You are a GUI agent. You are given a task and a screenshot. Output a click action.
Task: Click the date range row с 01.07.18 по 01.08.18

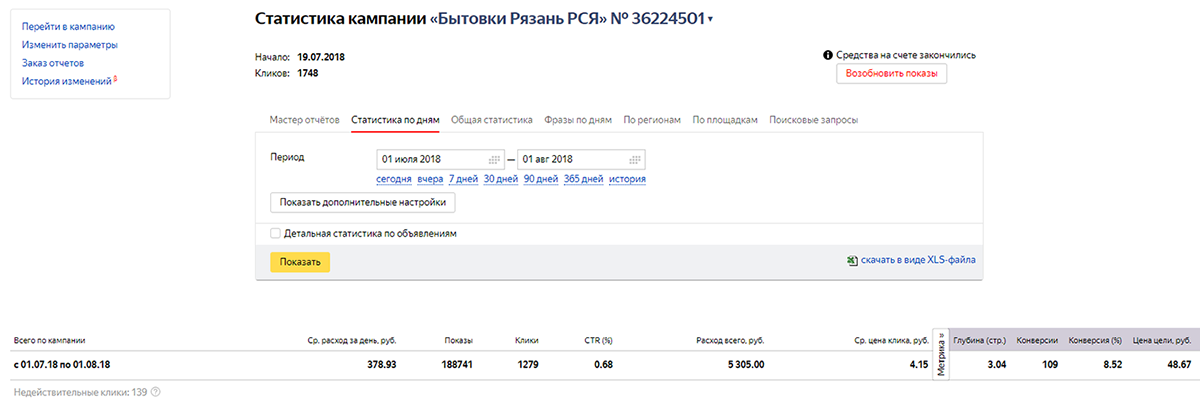point(62,364)
